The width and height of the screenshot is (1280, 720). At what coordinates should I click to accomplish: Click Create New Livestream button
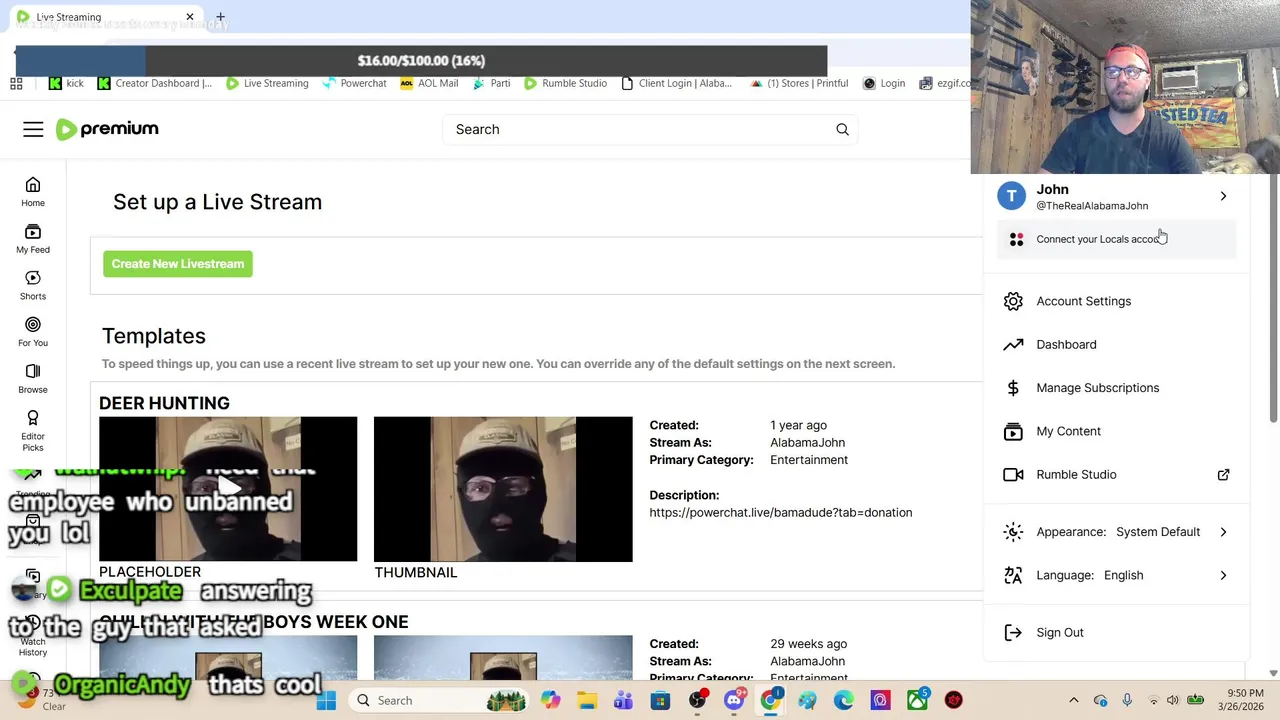(x=178, y=264)
